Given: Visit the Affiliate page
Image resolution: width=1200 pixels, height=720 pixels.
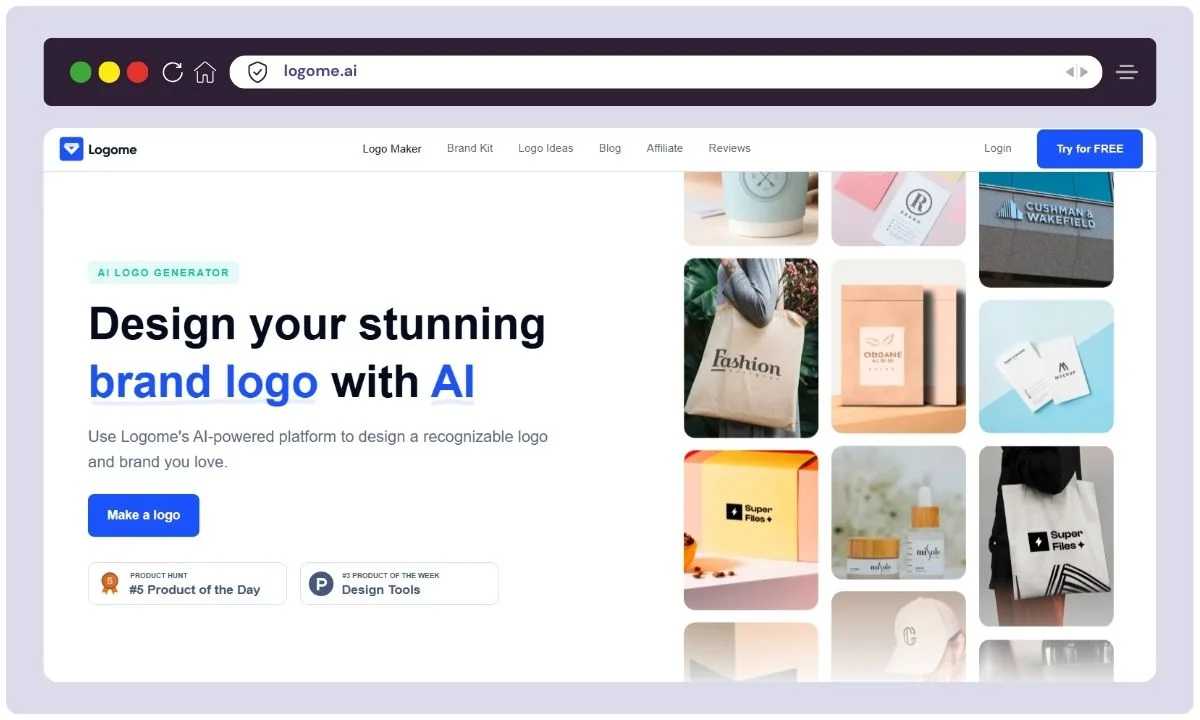Looking at the screenshot, I should click(x=664, y=148).
